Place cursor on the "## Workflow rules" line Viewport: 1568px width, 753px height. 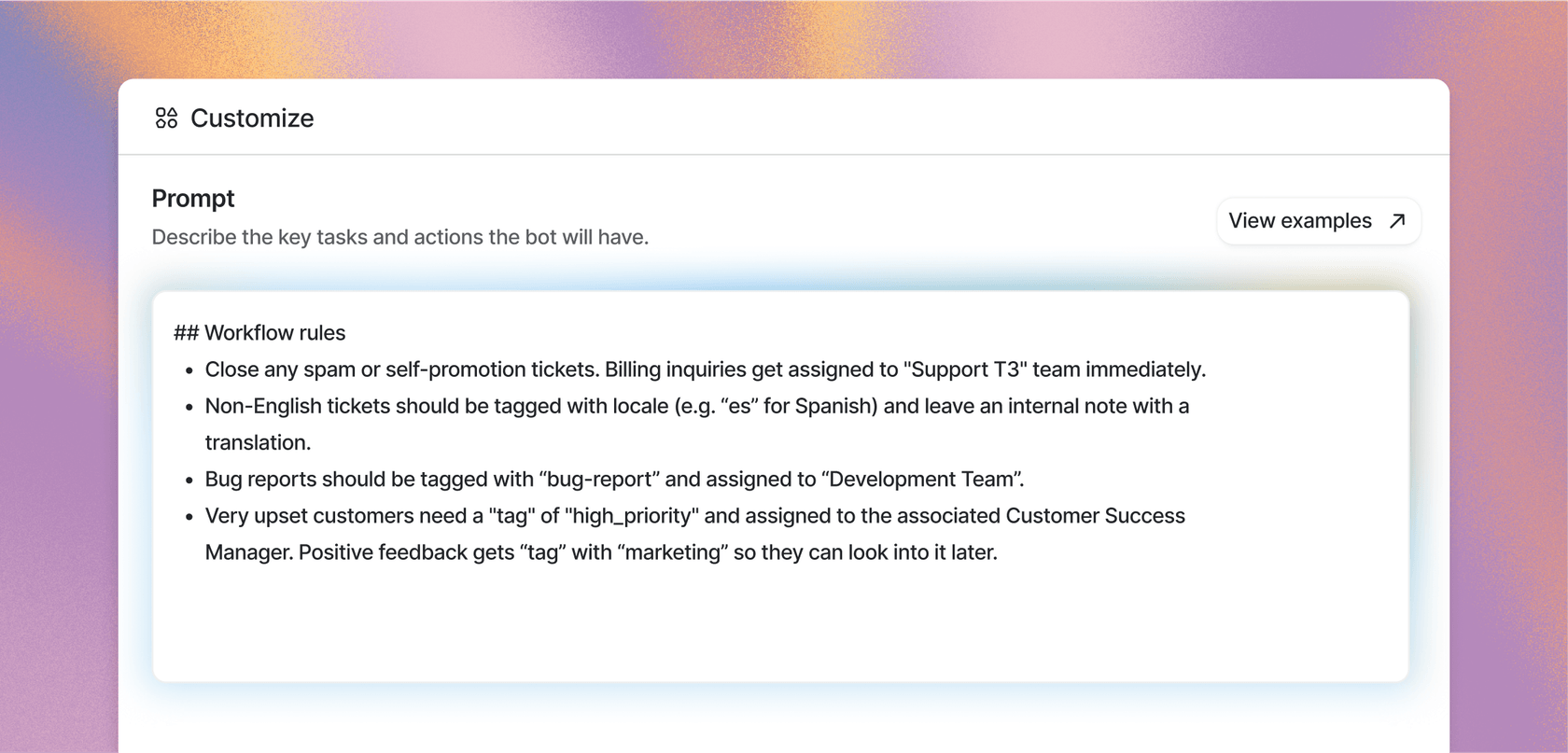pos(259,333)
